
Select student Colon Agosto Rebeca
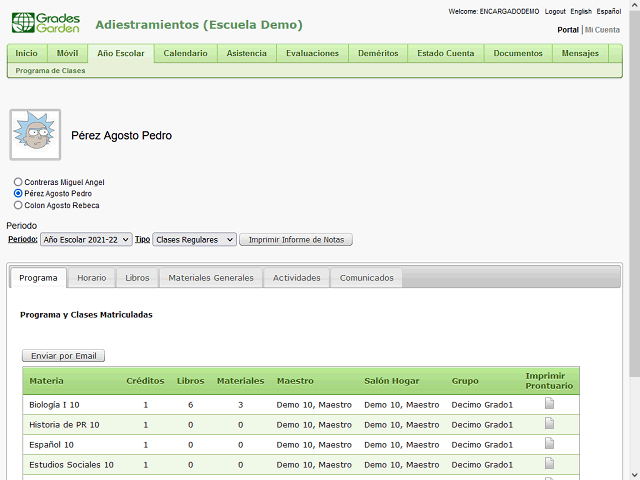point(18,205)
